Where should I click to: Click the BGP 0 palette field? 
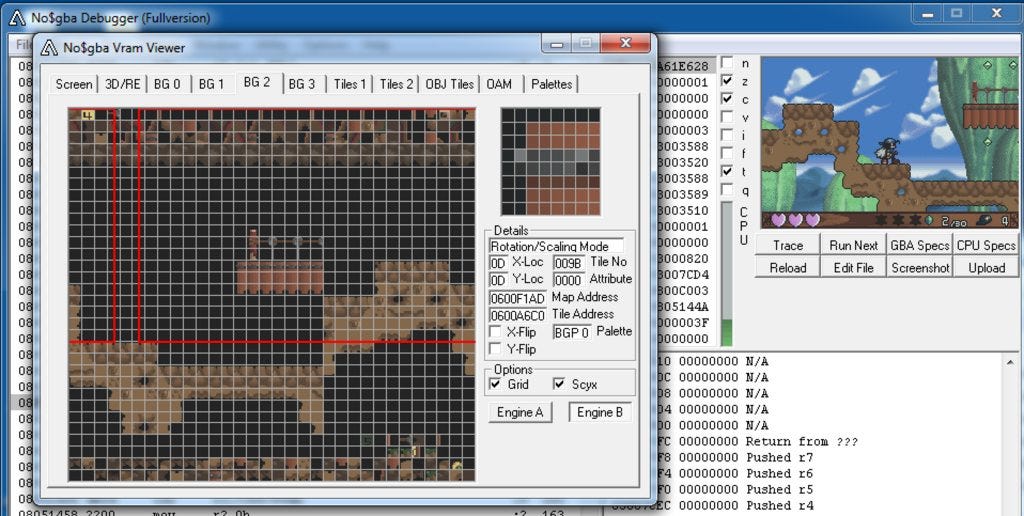tap(572, 332)
